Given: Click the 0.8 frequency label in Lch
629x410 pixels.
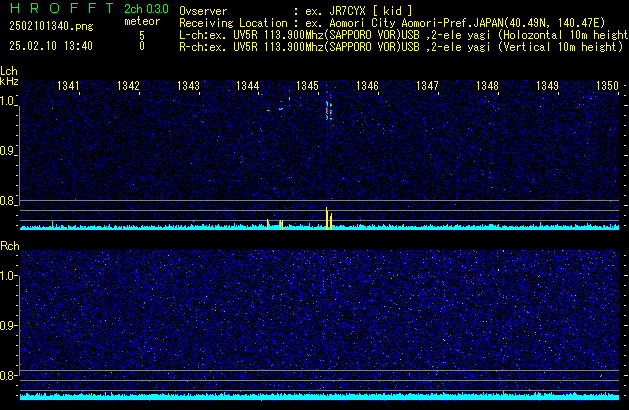Looking at the screenshot, I should click(x=7, y=201).
